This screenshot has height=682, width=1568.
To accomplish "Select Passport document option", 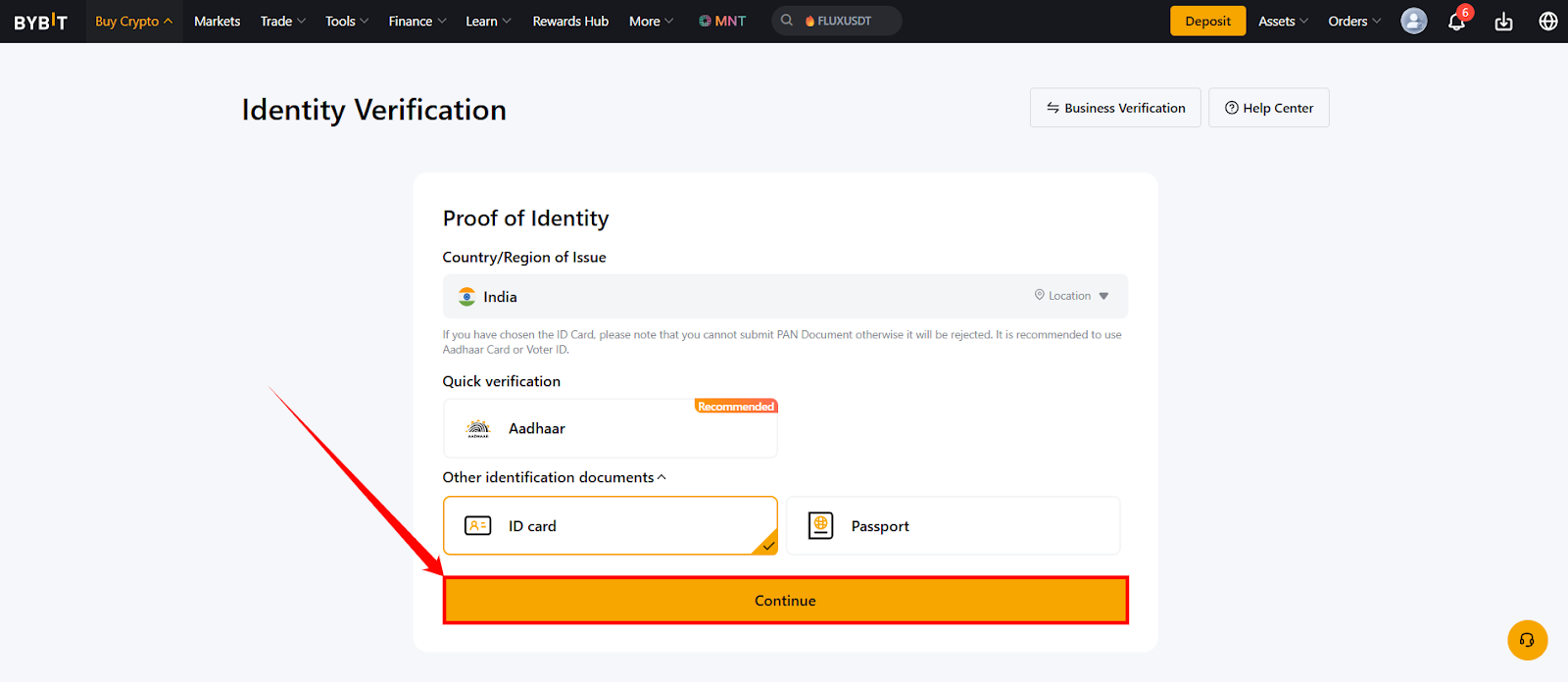I will [x=953, y=526].
